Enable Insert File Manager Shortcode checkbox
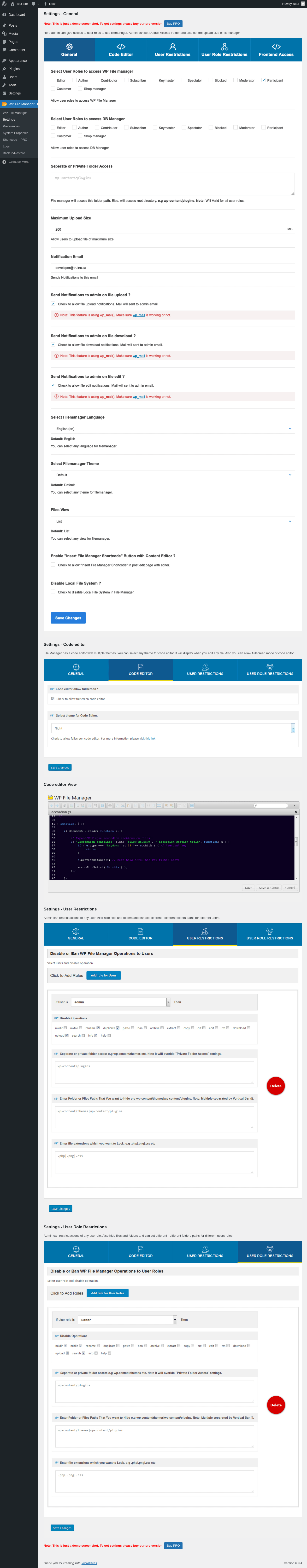This screenshot has width=307, height=1568. coord(53,565)
